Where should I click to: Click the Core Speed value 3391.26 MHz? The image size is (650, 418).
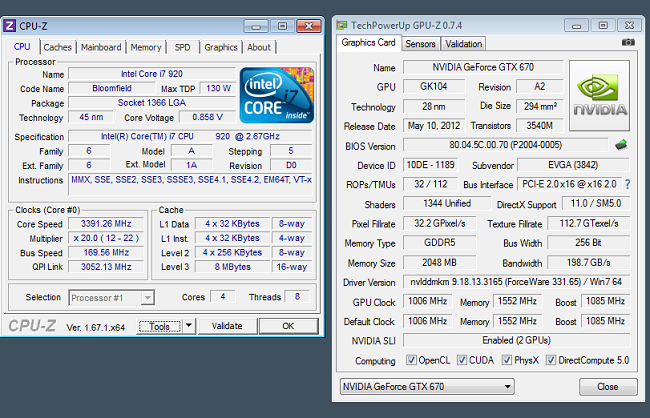tap(106, 224)
